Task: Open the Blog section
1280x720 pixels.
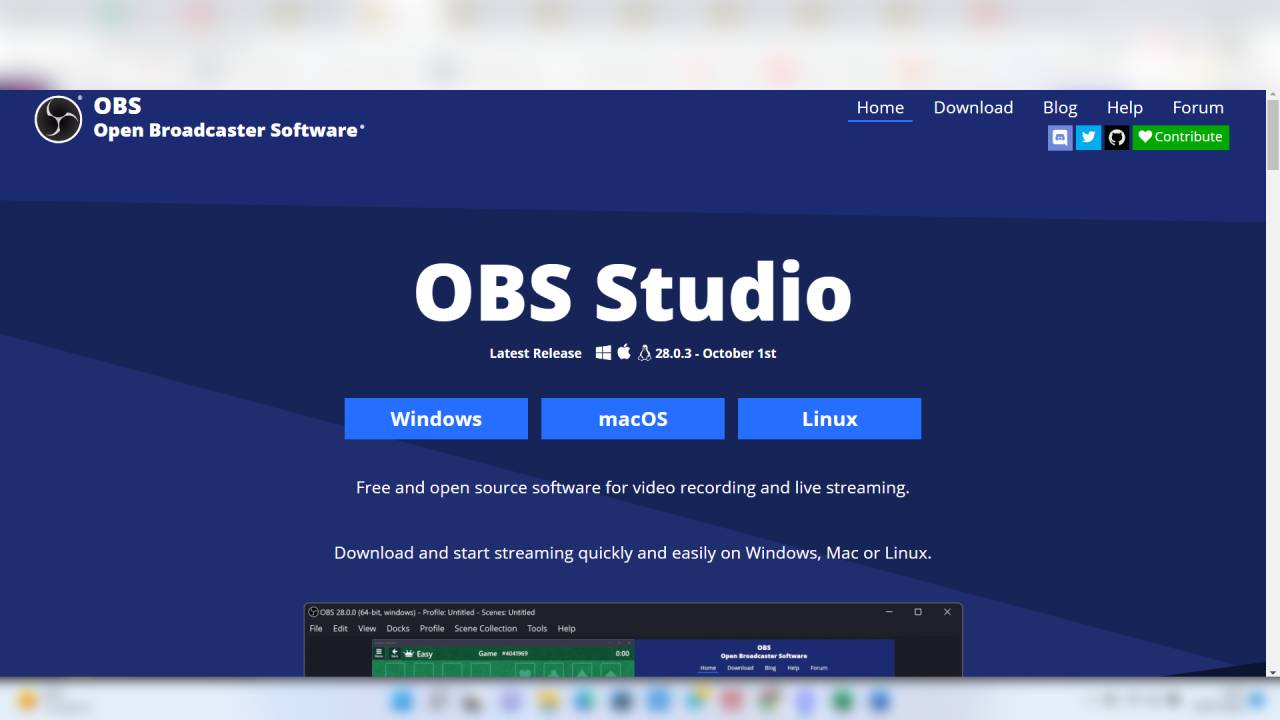Action: (1060, 107)
